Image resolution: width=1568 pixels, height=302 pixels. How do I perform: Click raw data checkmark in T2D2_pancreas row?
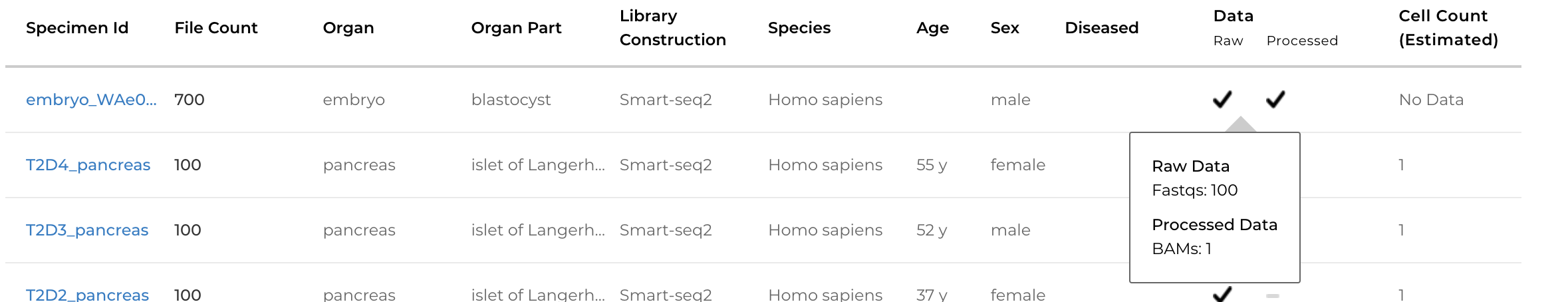coord(1222,295)
